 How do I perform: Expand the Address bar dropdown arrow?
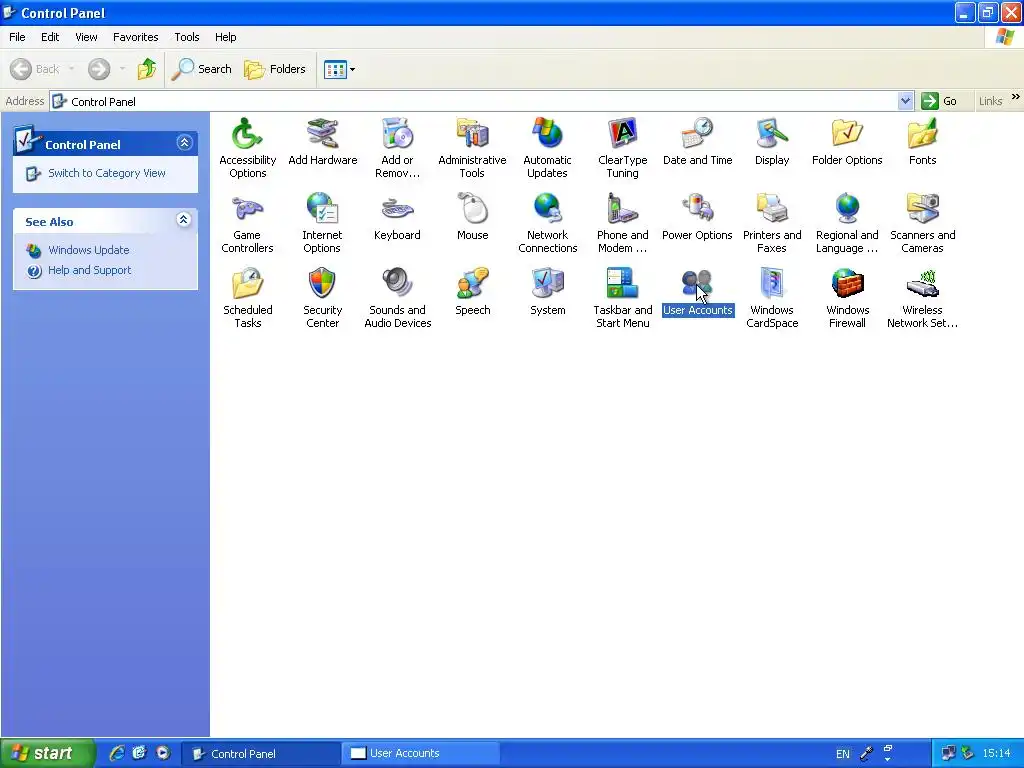(x=905, y=101)
